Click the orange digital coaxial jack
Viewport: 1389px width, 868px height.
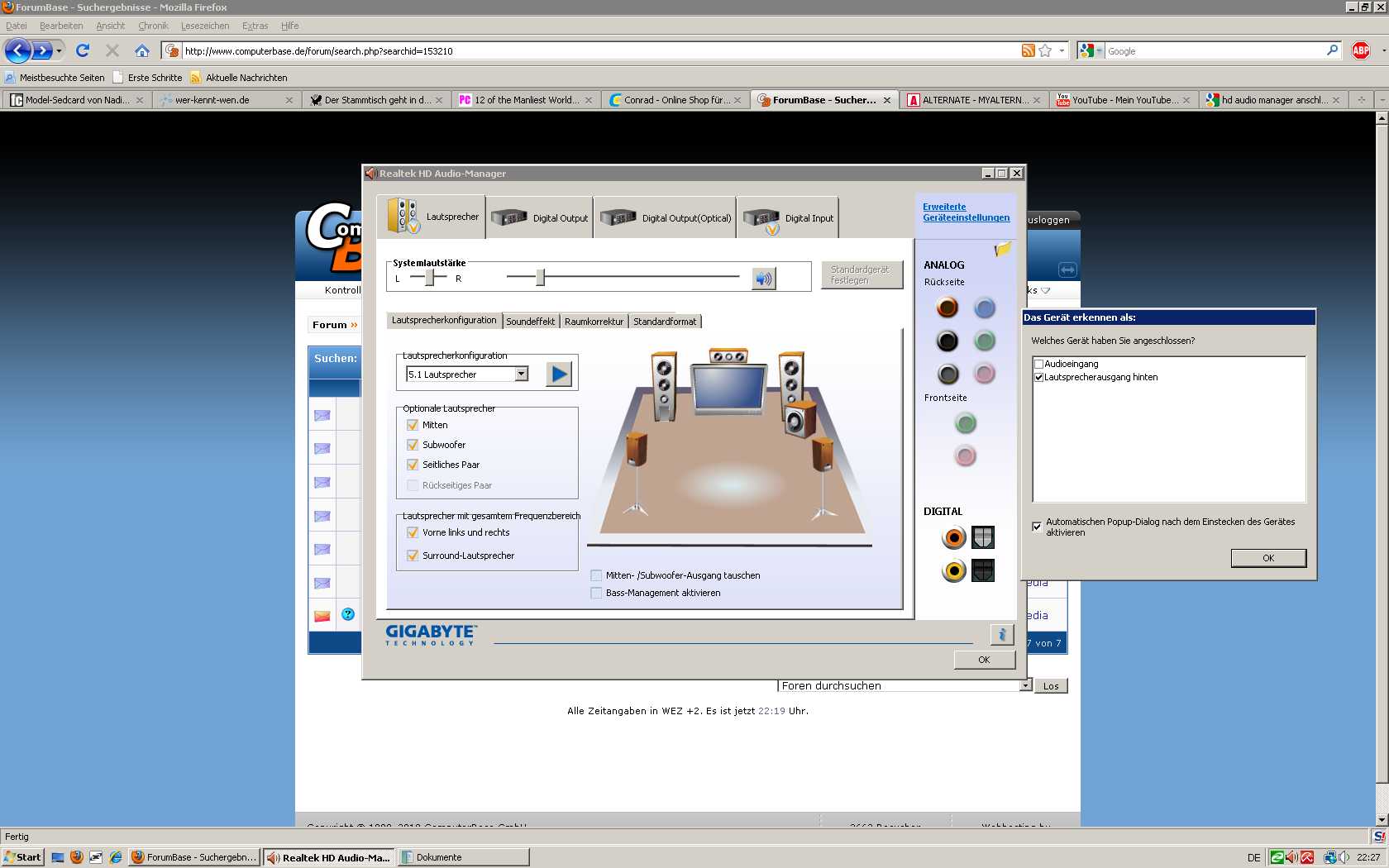[954, 537]
